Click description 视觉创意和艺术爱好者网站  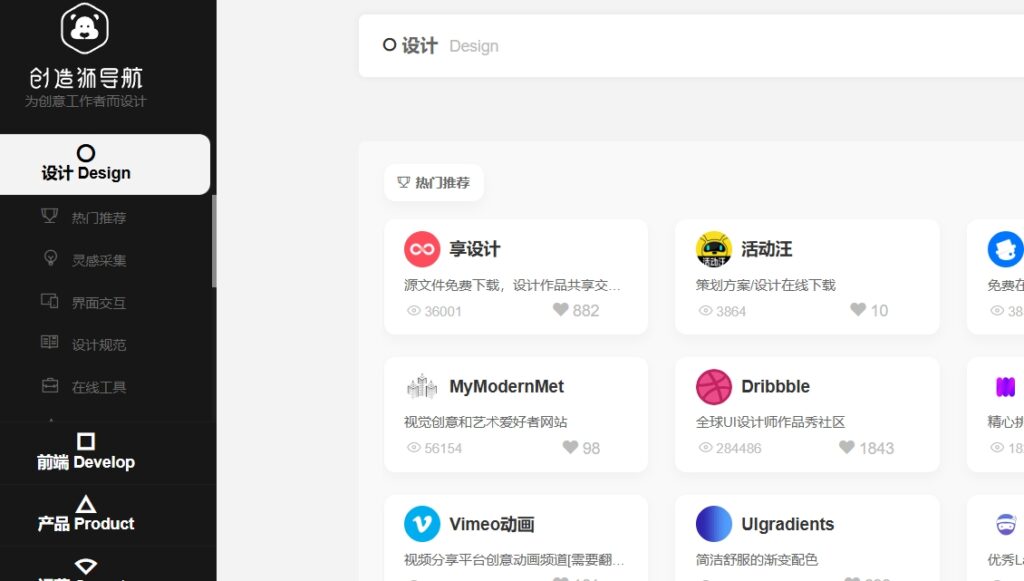coord(485,422)
